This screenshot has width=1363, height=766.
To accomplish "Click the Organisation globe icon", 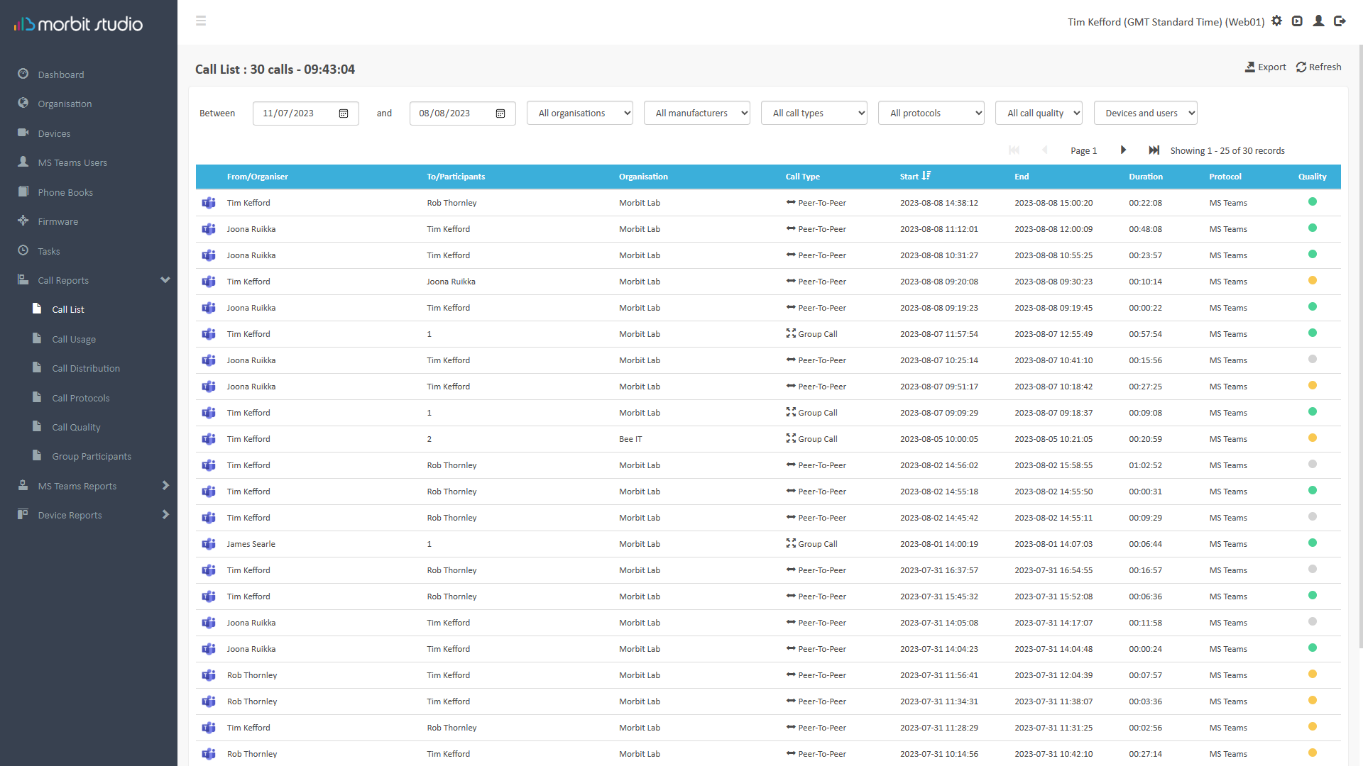I will (23, 103).
